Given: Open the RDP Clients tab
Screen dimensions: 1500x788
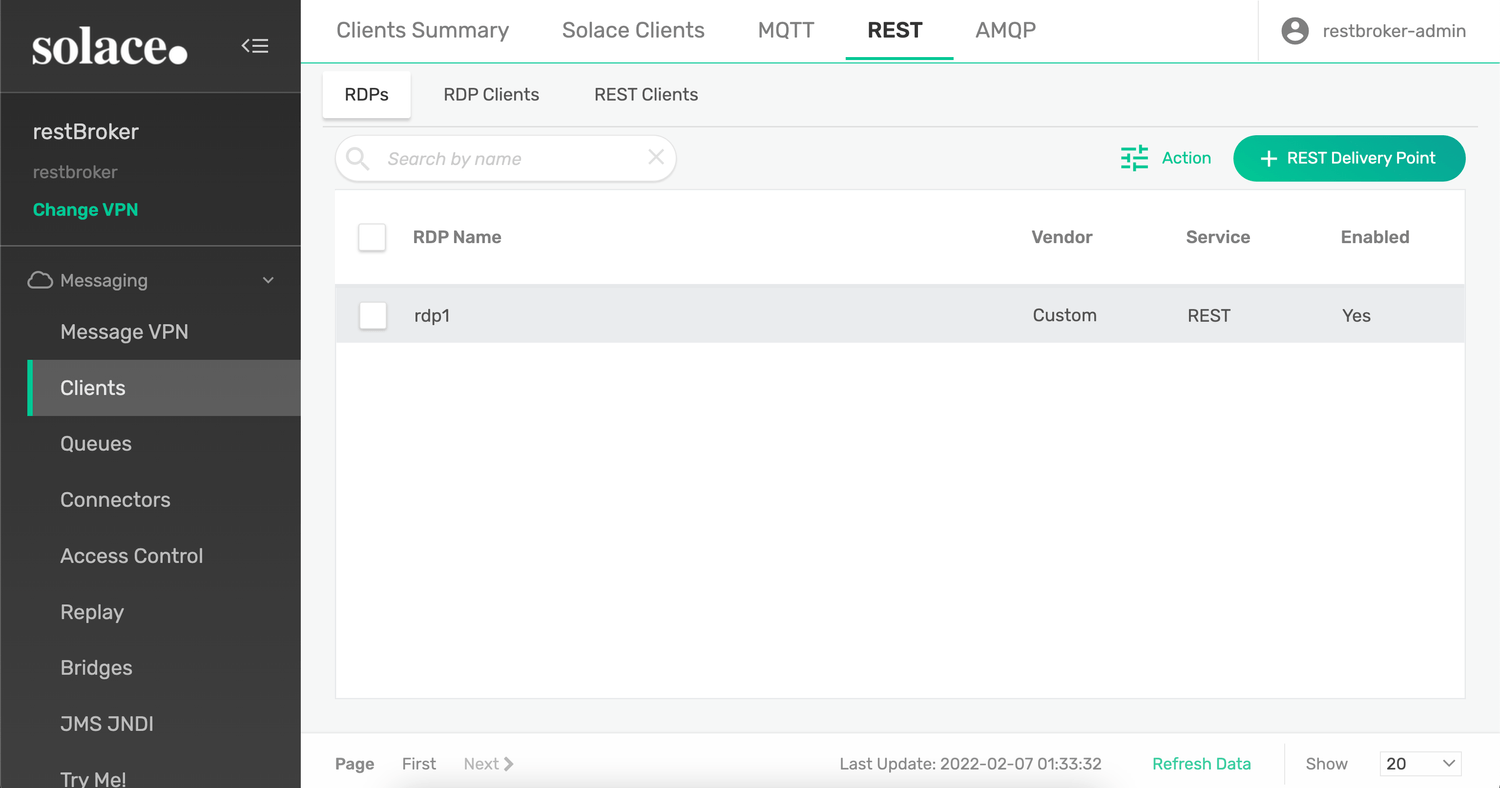Looking at the screenshot, I should pos(491,94).
